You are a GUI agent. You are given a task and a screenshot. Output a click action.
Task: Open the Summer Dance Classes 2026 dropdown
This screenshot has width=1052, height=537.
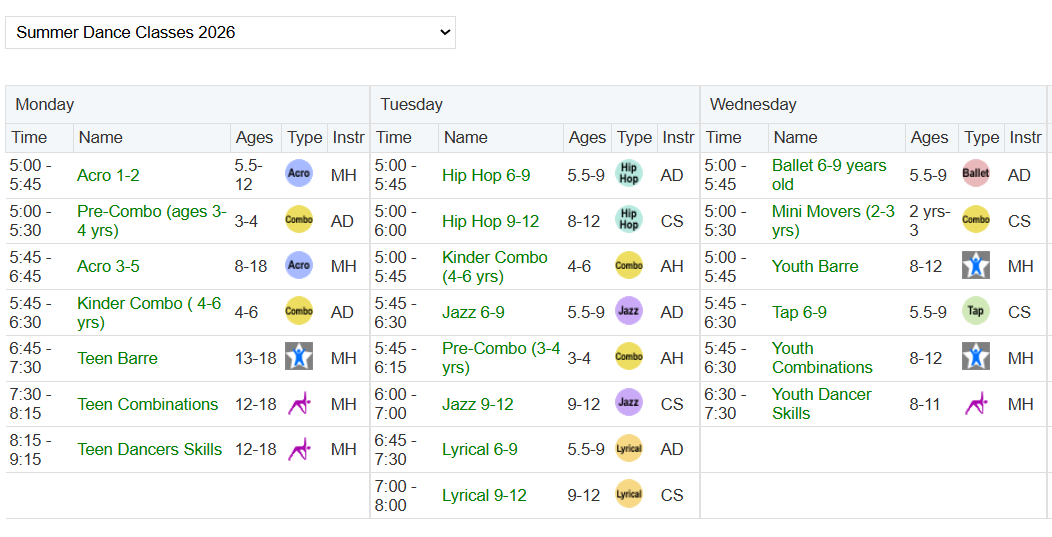(x=230, y=32)
